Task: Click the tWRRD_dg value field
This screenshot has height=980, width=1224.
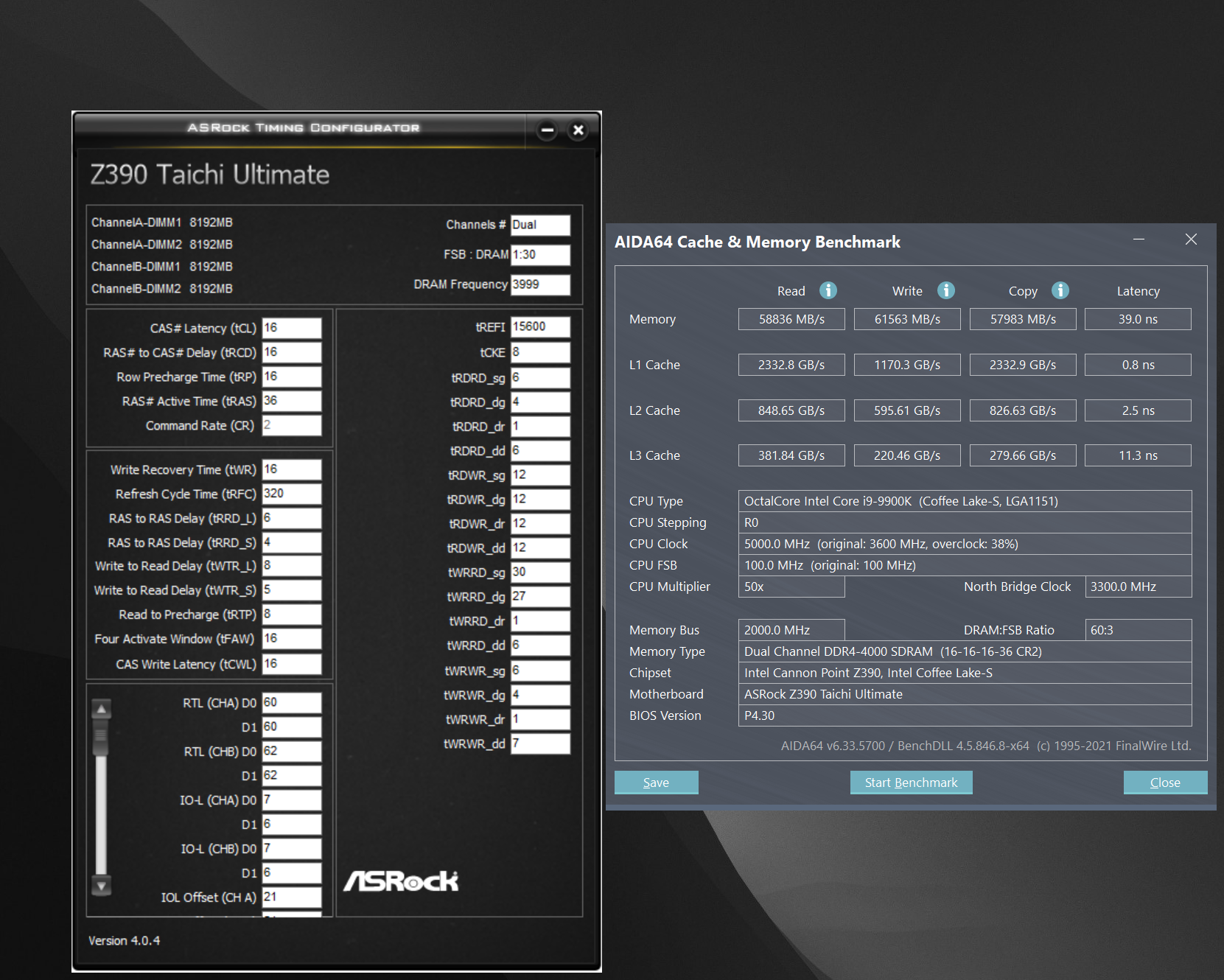Action: coord(541,597)
